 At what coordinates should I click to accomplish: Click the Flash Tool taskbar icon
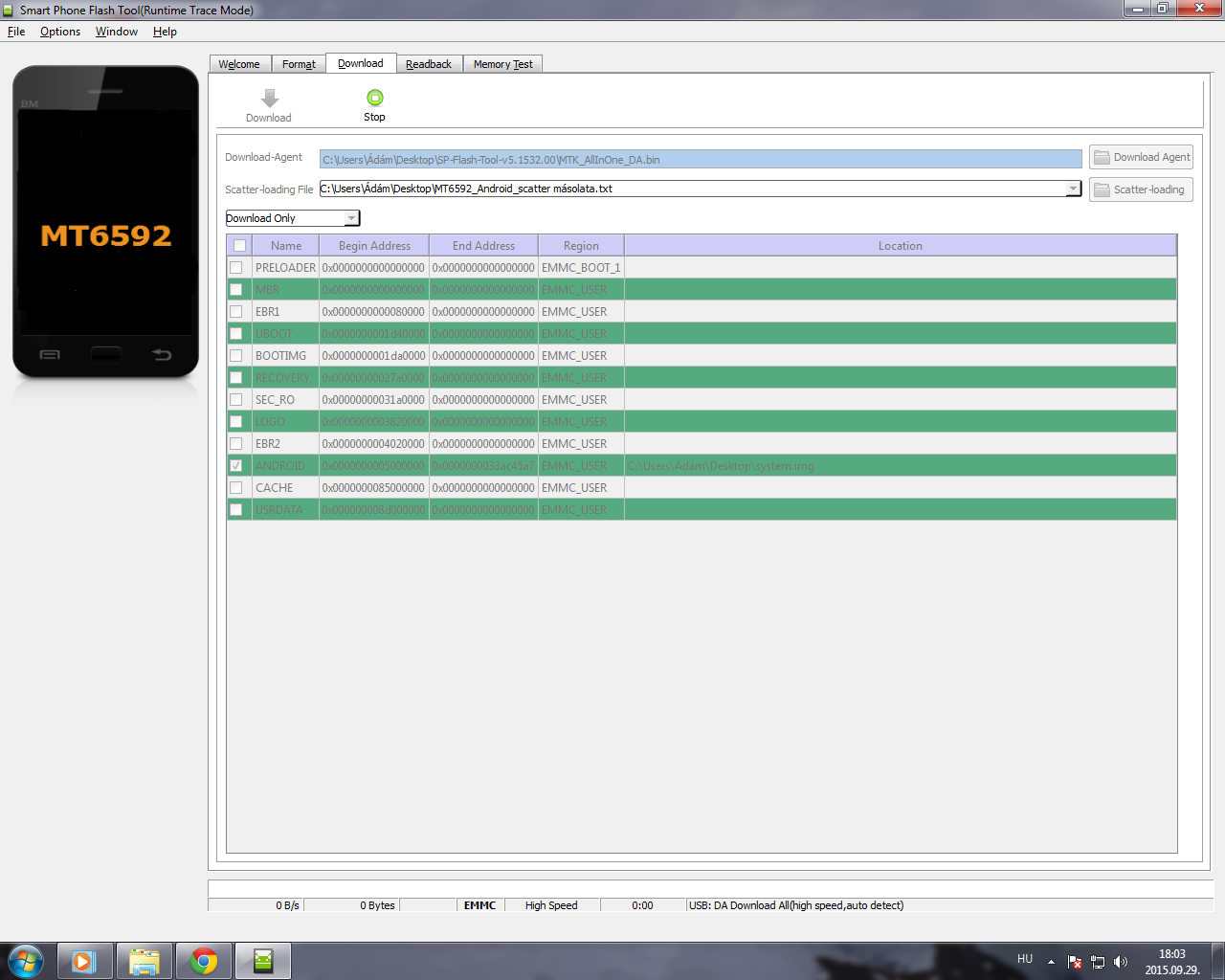pos(263,961)
